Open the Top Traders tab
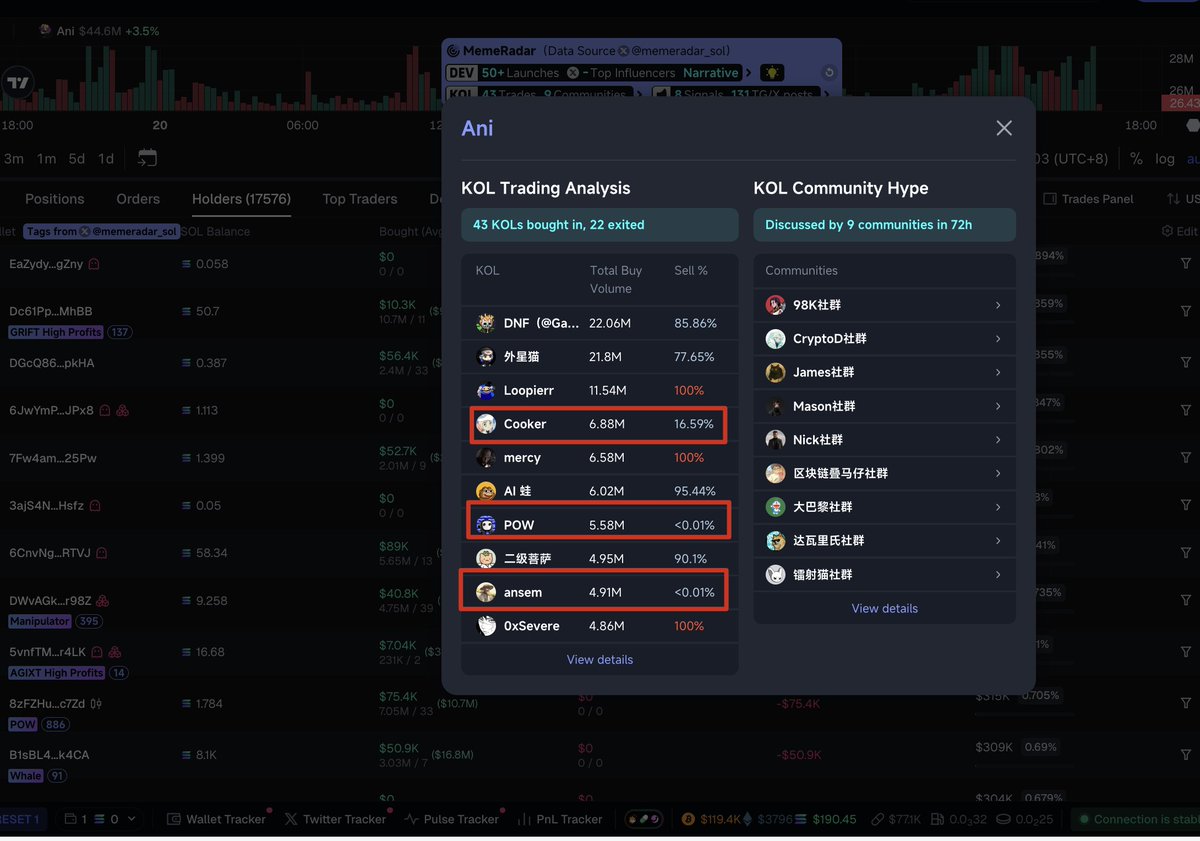The image size is (1200, 841). pyautogui.click(x=360, y=199)
